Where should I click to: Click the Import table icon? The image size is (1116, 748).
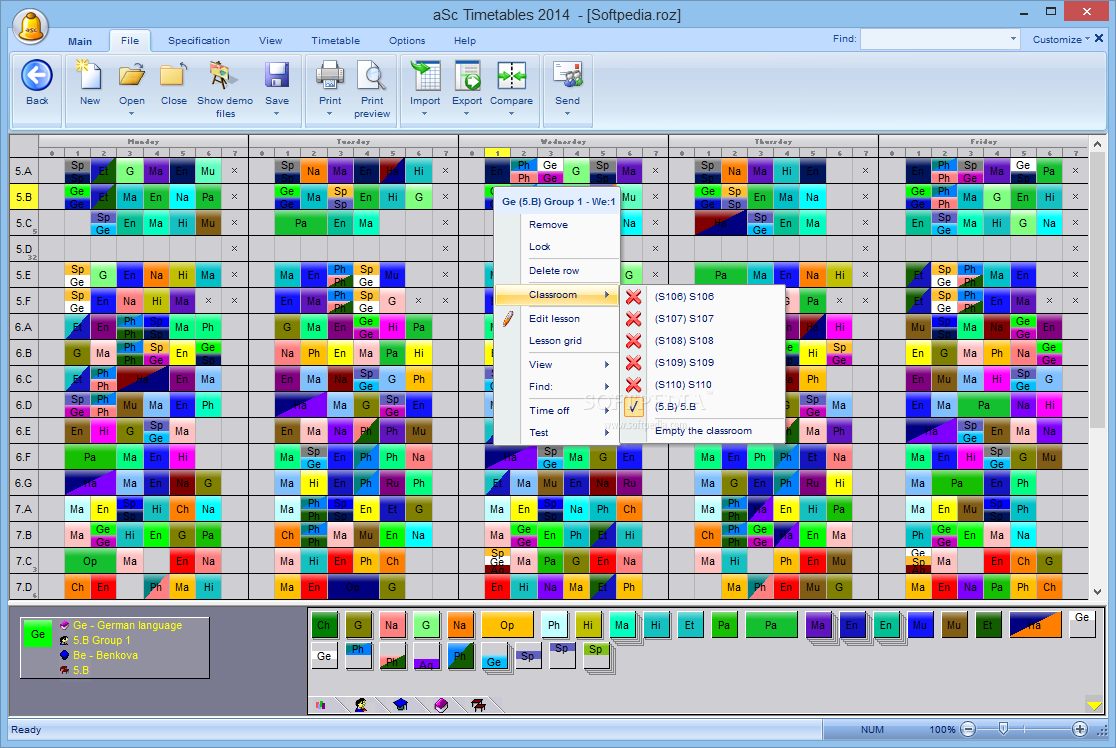pos(426,75)
